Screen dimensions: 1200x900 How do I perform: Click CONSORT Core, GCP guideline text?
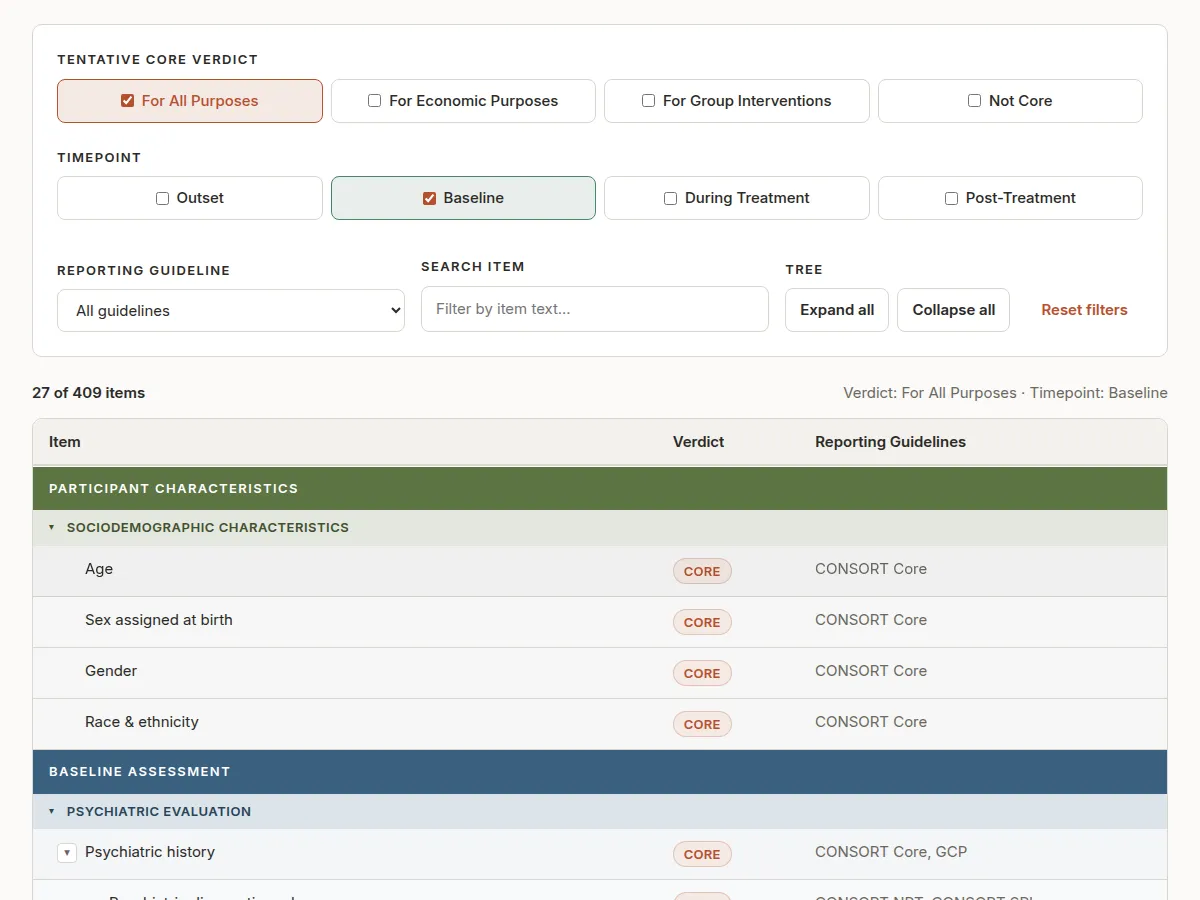tap(891, 852)
